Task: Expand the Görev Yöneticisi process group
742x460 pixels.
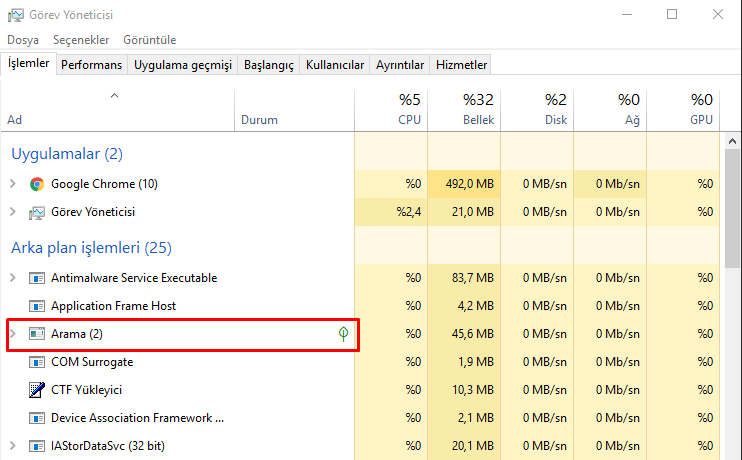Action: click(x=12, y=212)
